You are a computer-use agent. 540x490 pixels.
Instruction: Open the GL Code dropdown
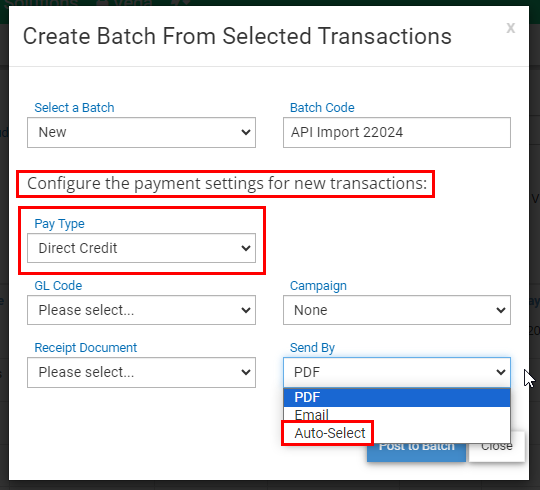pyautogui.click(x=141, y=310)
